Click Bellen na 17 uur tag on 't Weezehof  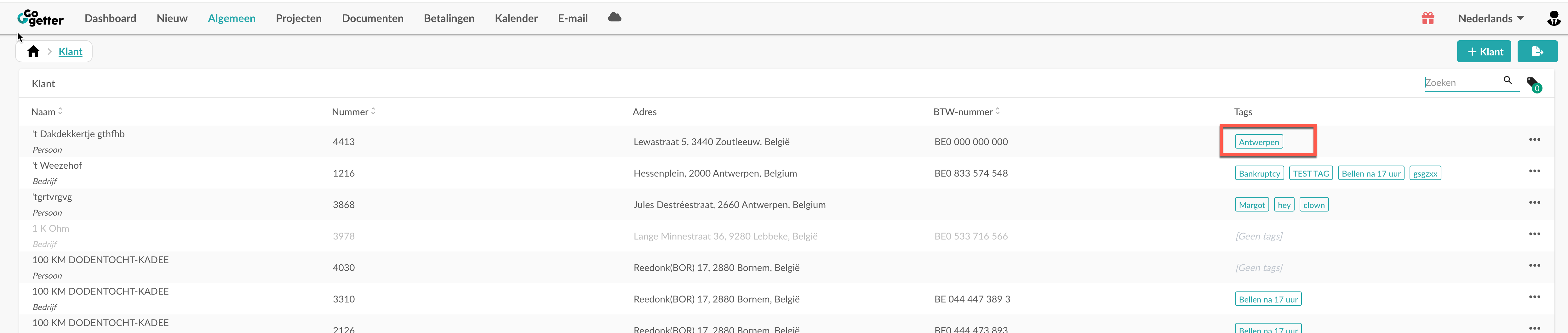pyautogui.click(x=1371, y=173)
